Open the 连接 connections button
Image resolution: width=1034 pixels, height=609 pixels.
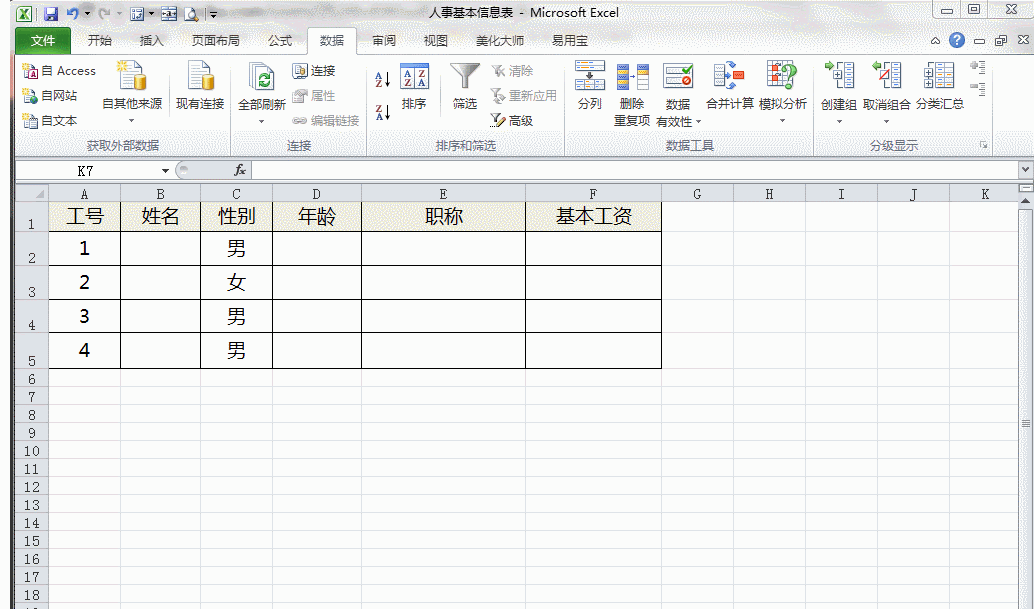pyautogui.click(x=314, y=71)
